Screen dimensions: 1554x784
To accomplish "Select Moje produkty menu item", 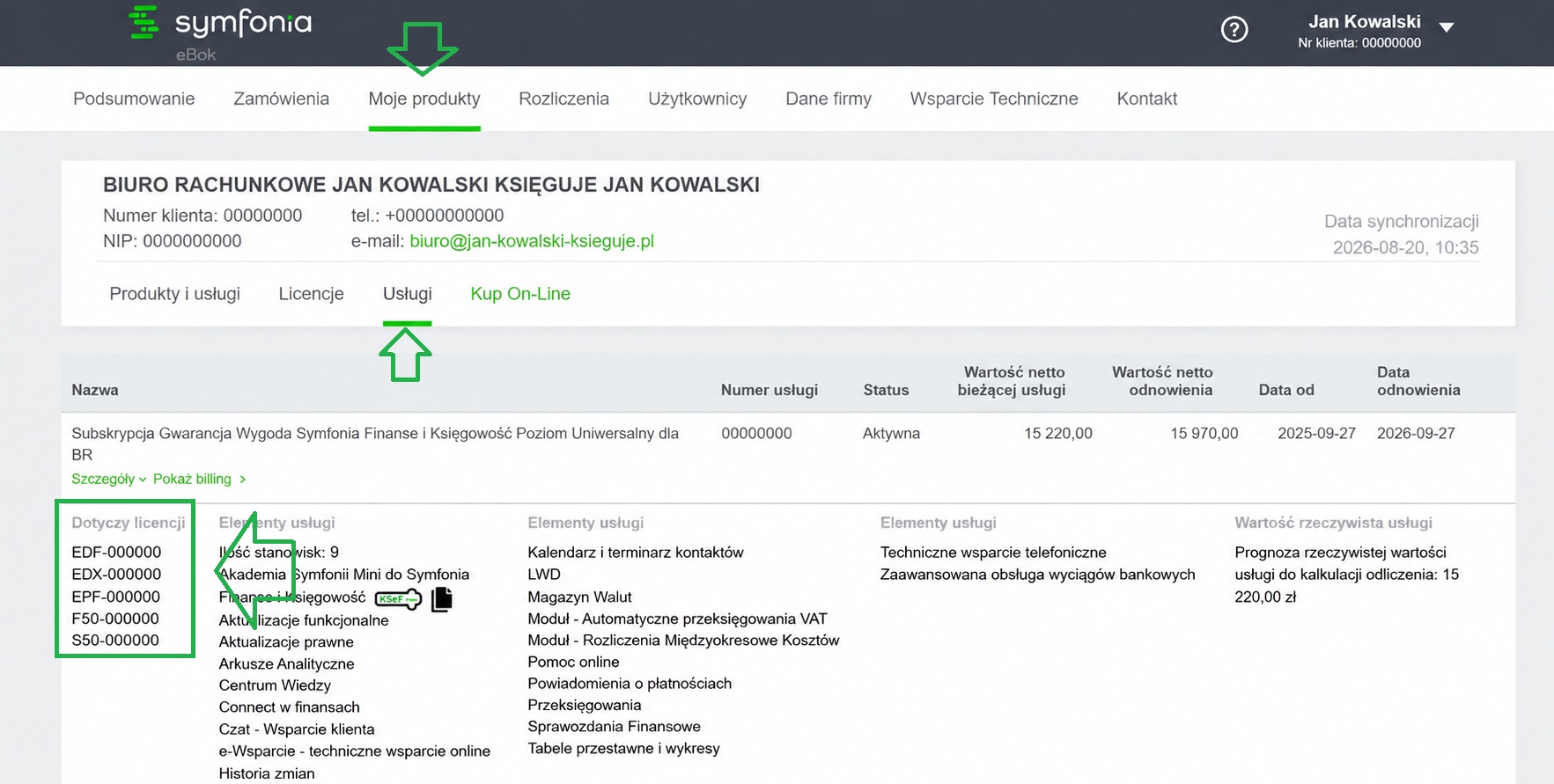I will 424,99.
